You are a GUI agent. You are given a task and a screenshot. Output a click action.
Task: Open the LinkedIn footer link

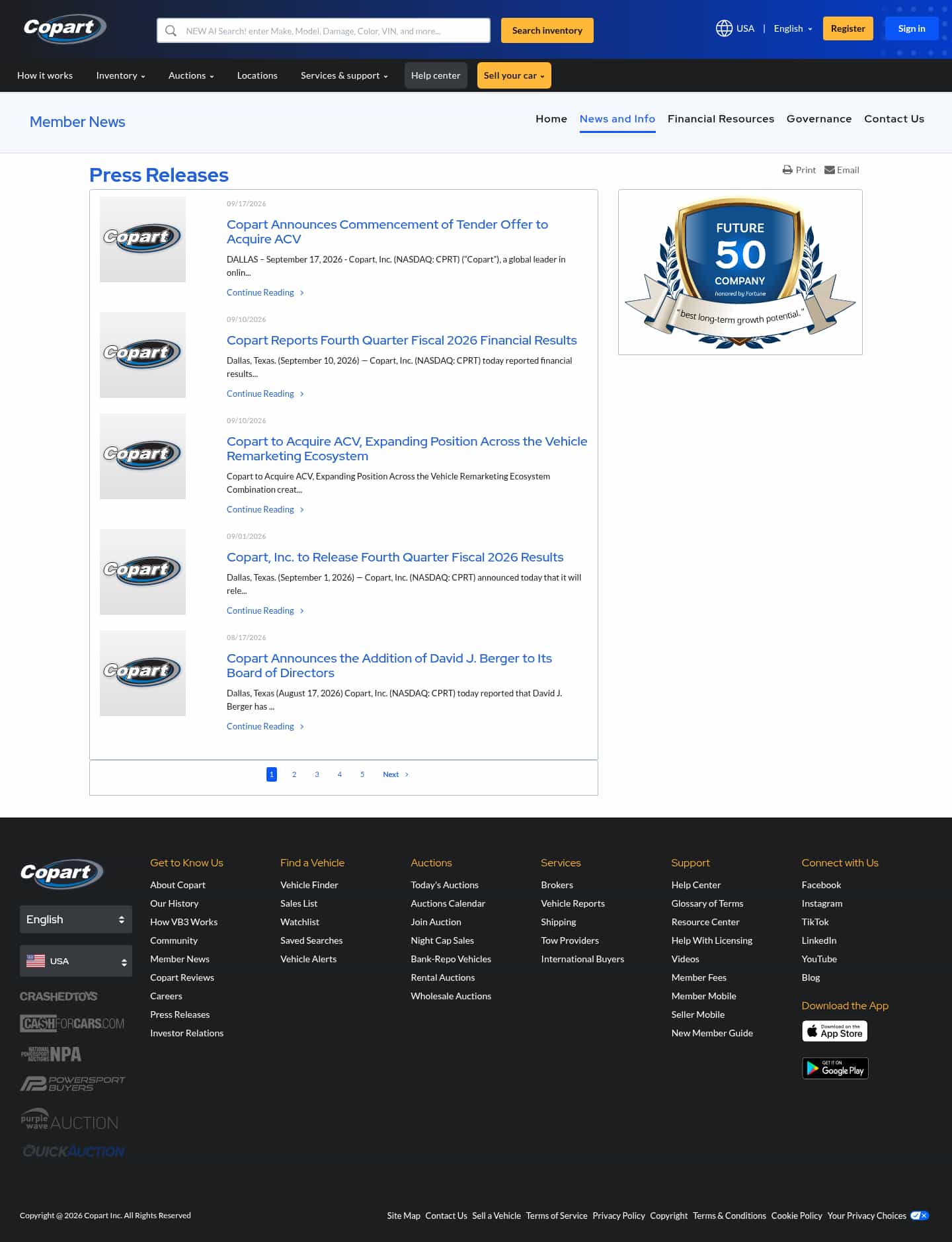tap(819, 940)
